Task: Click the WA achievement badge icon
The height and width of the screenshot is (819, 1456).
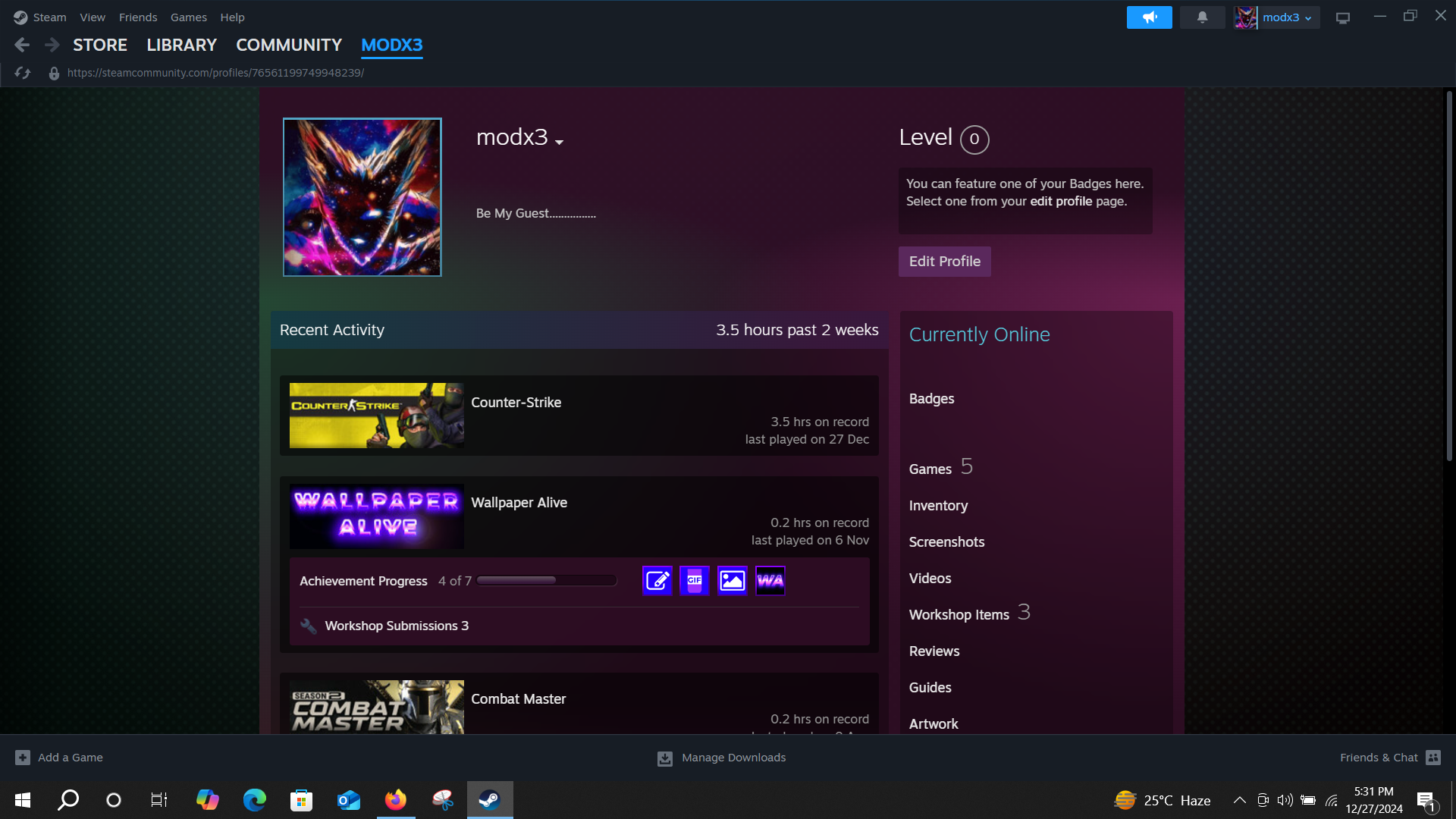Action: pyautogui.click(x=770, y=581)
